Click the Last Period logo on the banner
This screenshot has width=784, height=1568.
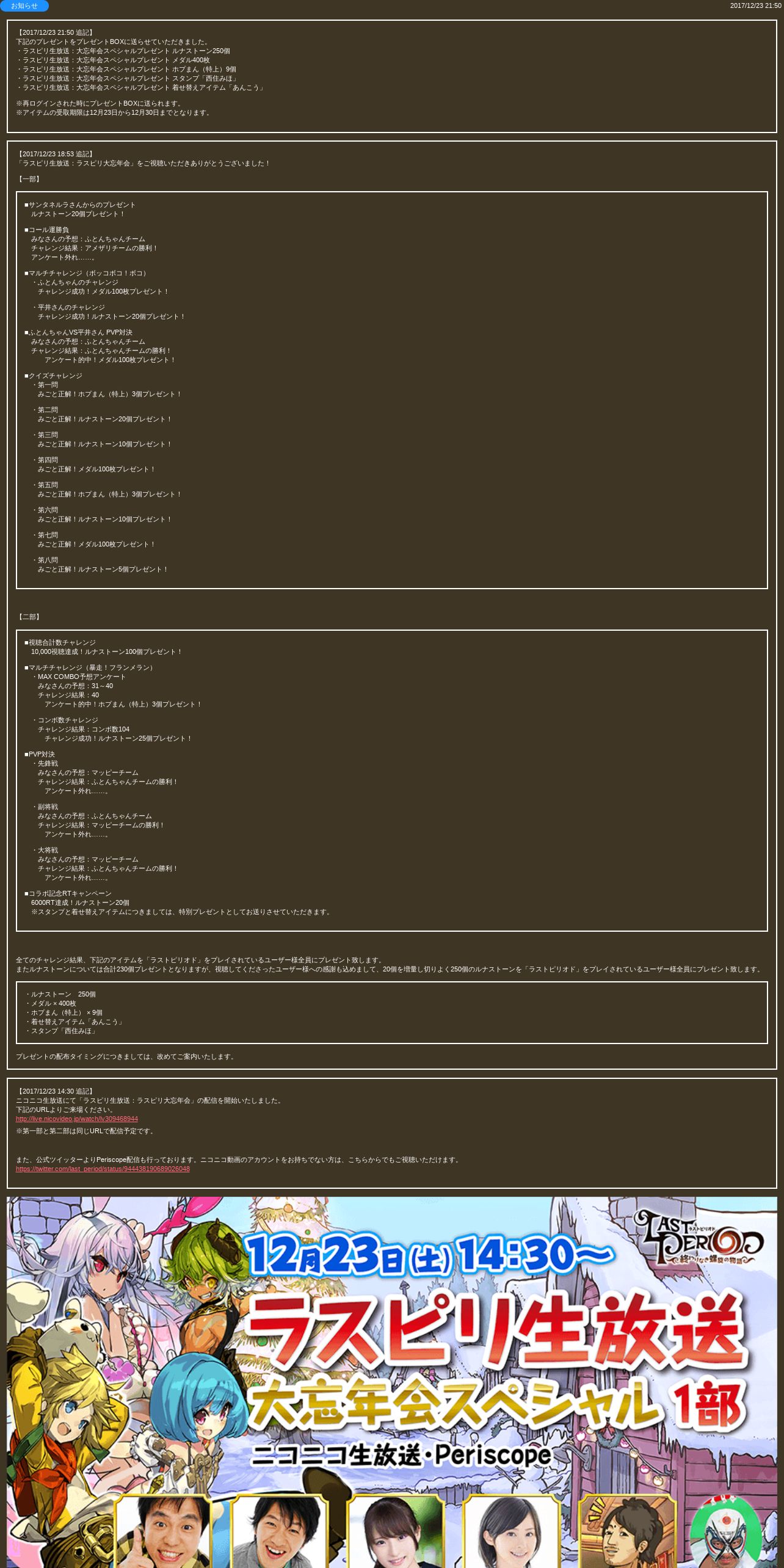(698, 1238)
